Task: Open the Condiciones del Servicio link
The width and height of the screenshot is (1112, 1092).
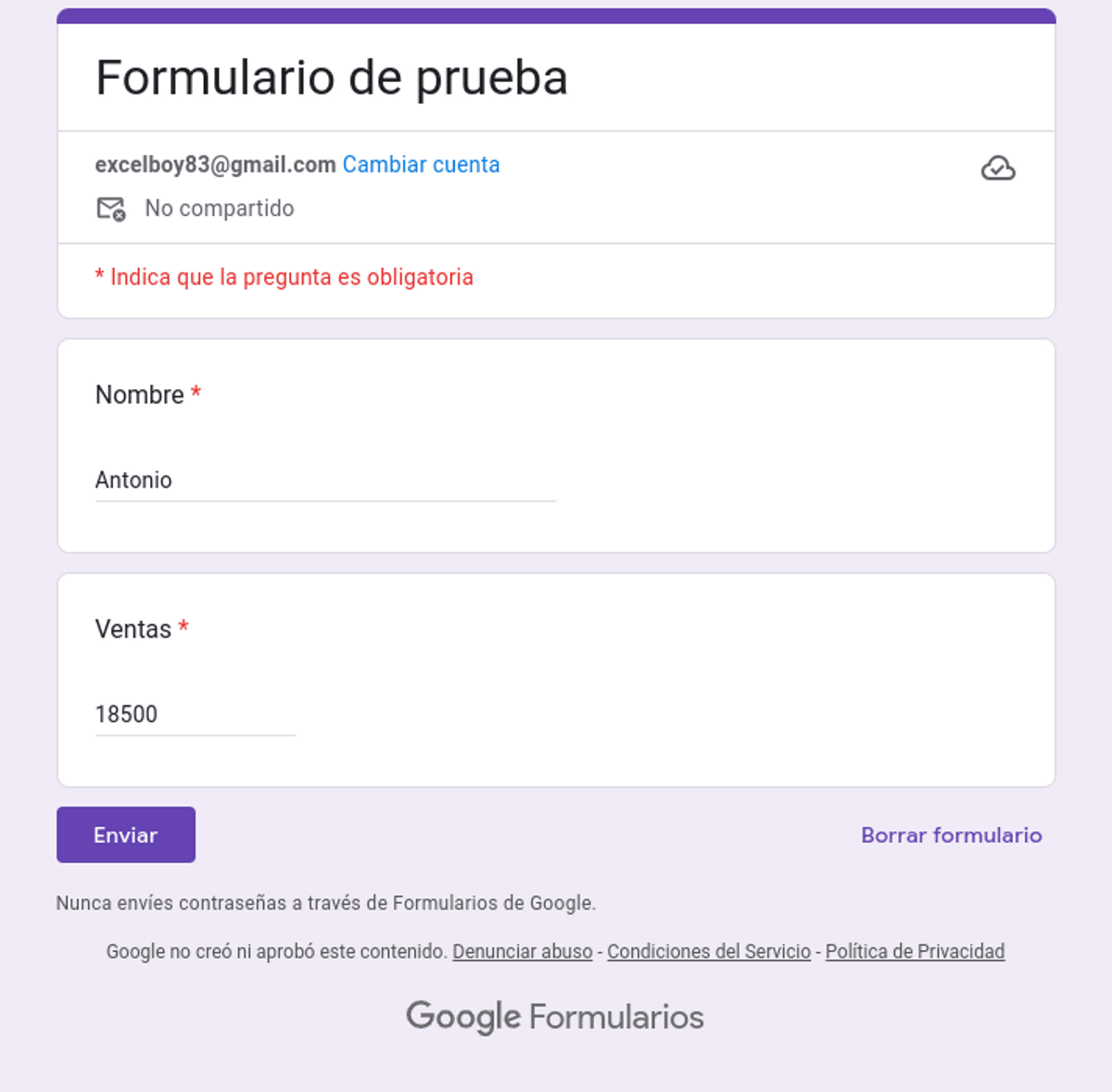Action: click(709, 952)
